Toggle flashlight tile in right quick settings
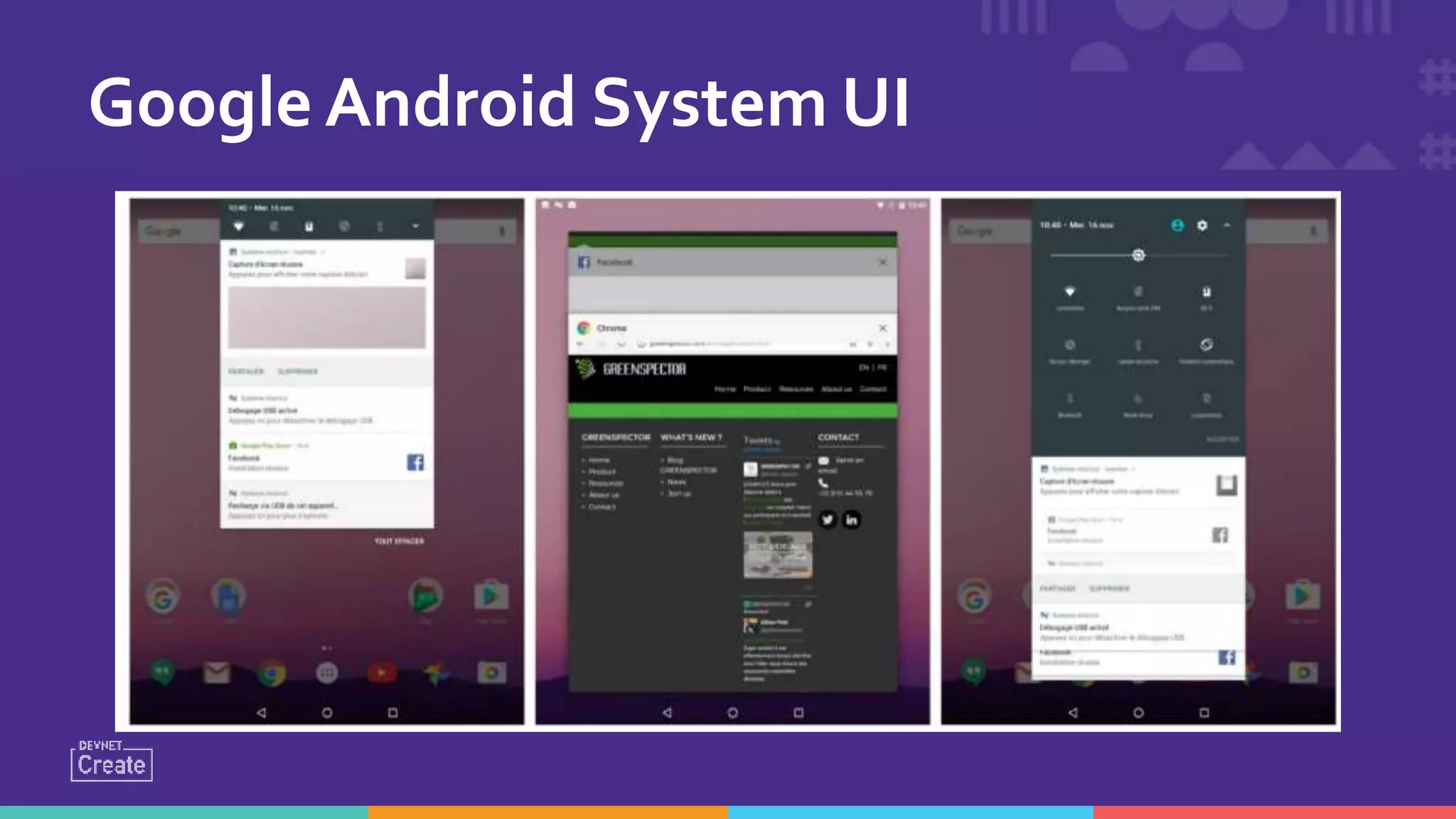Image resolution: width=1456 pixels, height=819 pixels. (x=1138, y=350)
